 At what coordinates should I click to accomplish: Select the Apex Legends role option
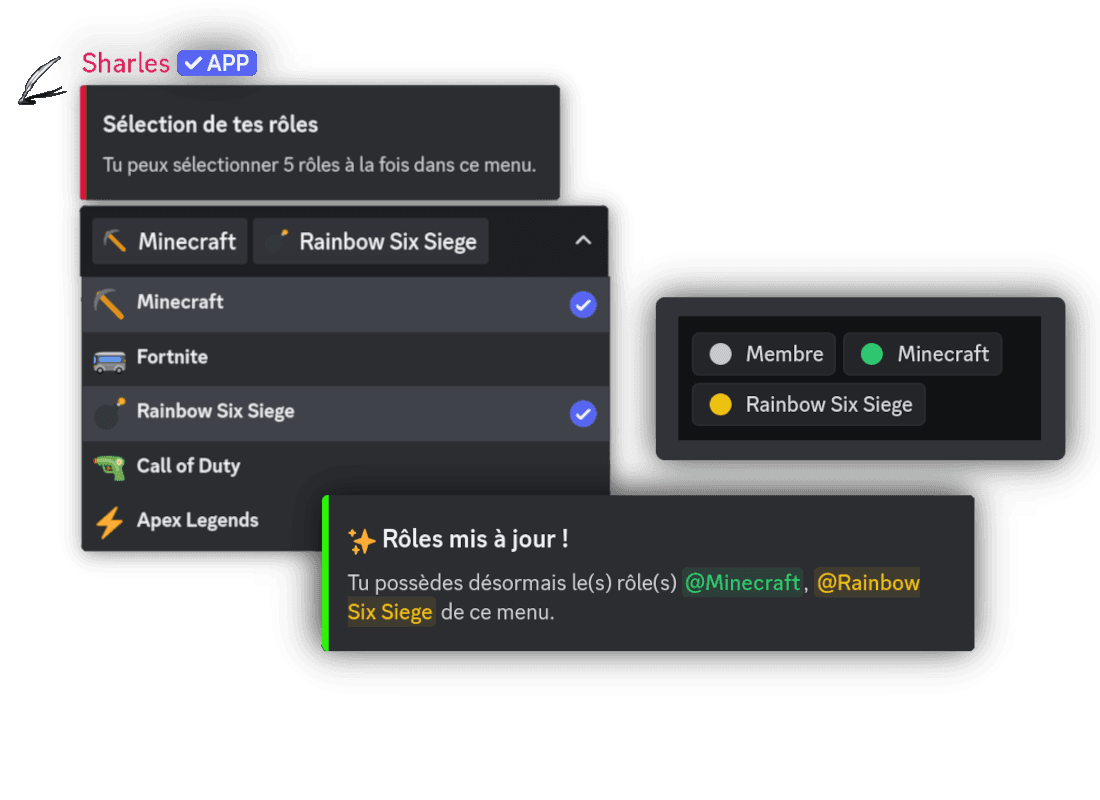tap(202, 522)
